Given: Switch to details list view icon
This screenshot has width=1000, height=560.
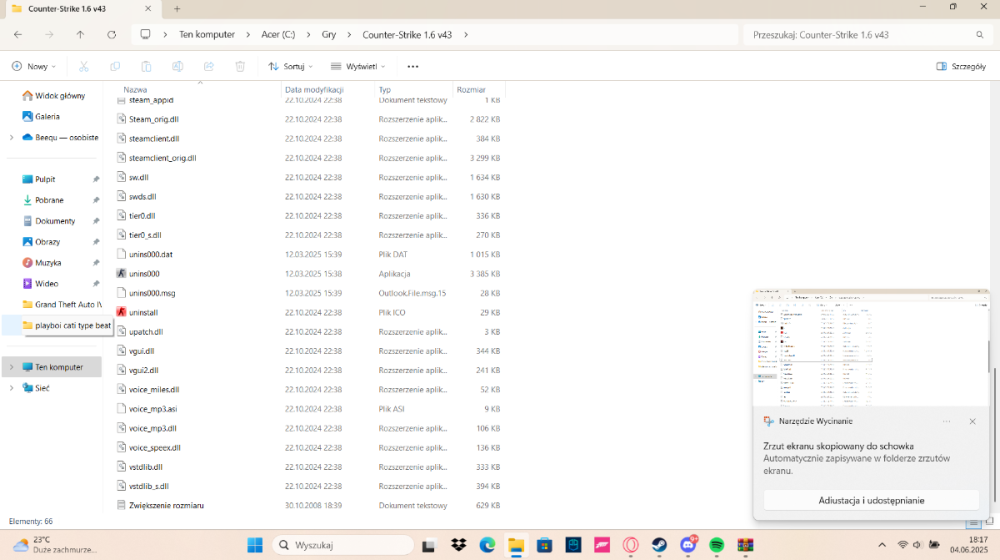Looking at the screenshot, I should (973, 522).
